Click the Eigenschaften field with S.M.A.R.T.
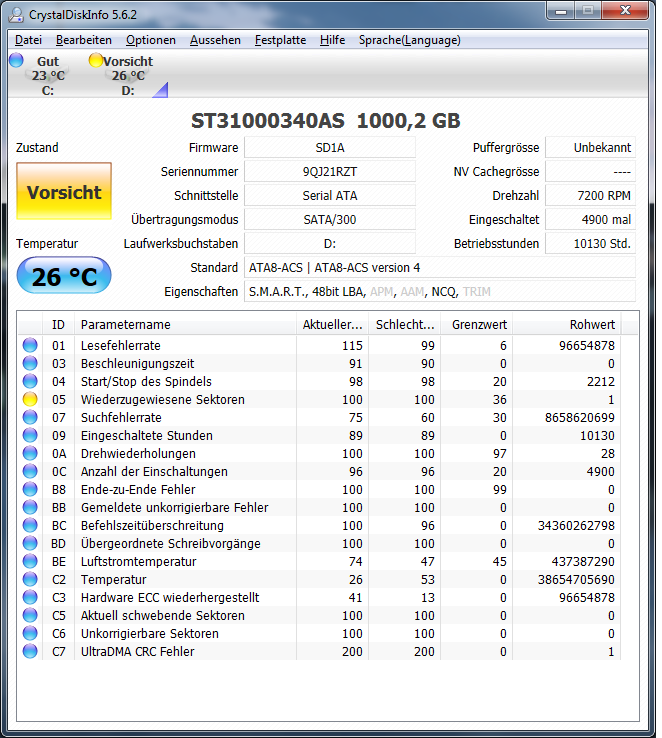The height and width of the screenshot is (738, 662). tap(440, 291)
